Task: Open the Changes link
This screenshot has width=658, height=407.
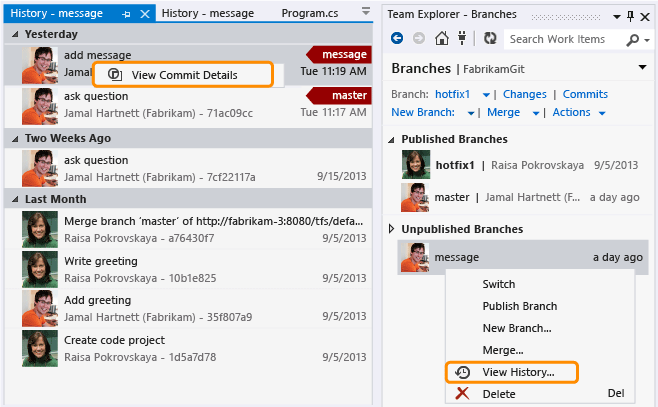Action: click(x=525, y=94)
